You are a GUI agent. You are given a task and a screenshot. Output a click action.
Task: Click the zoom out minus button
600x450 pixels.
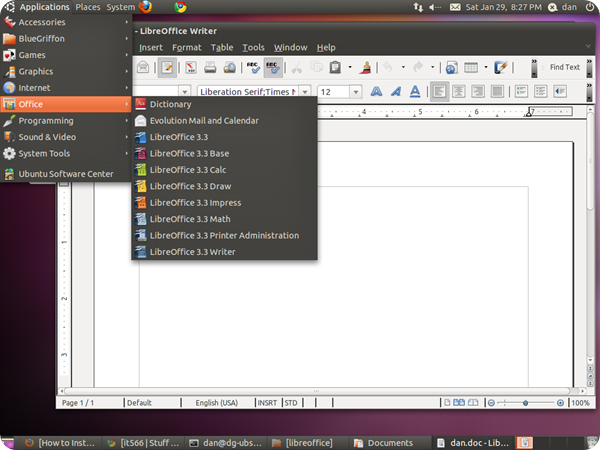(x=491, y=403)
